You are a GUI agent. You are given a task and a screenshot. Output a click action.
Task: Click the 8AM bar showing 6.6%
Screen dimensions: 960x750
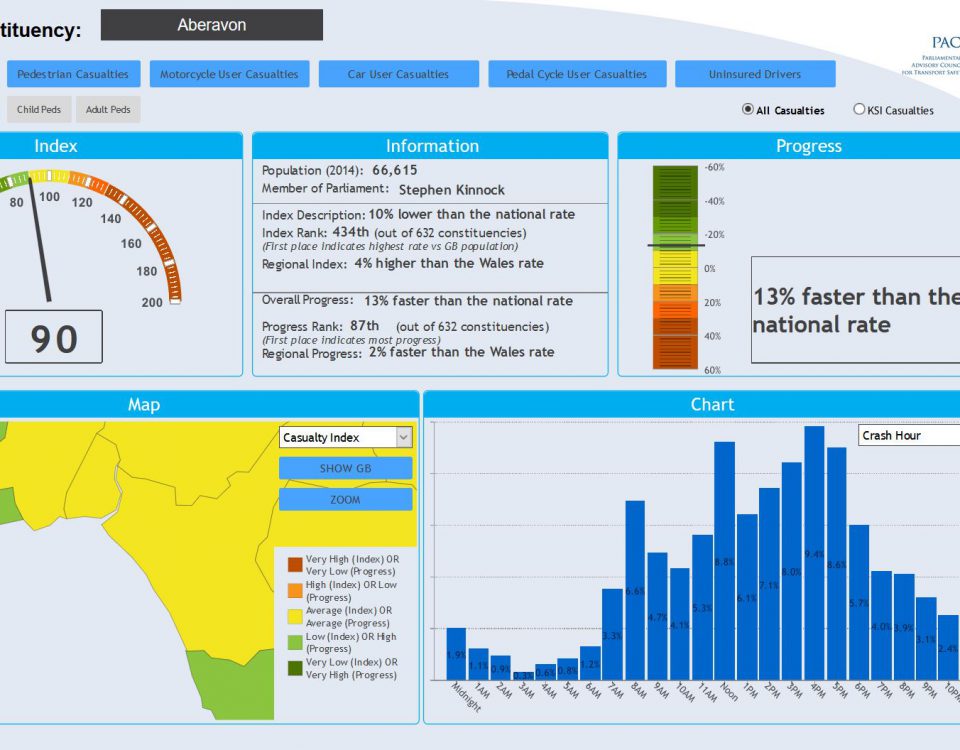click(635, 590)
